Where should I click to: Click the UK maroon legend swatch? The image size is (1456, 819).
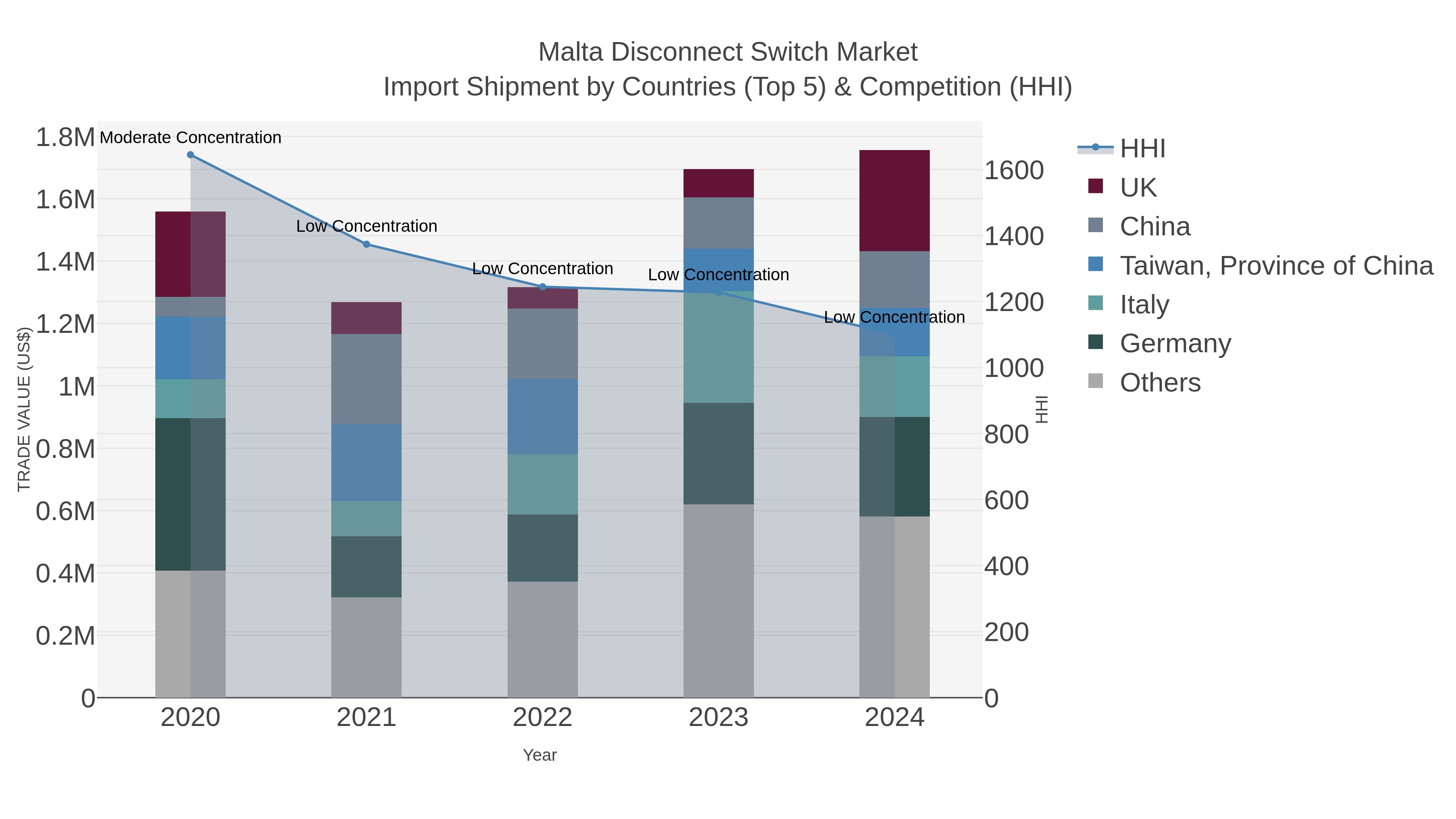coord(1095,186)
